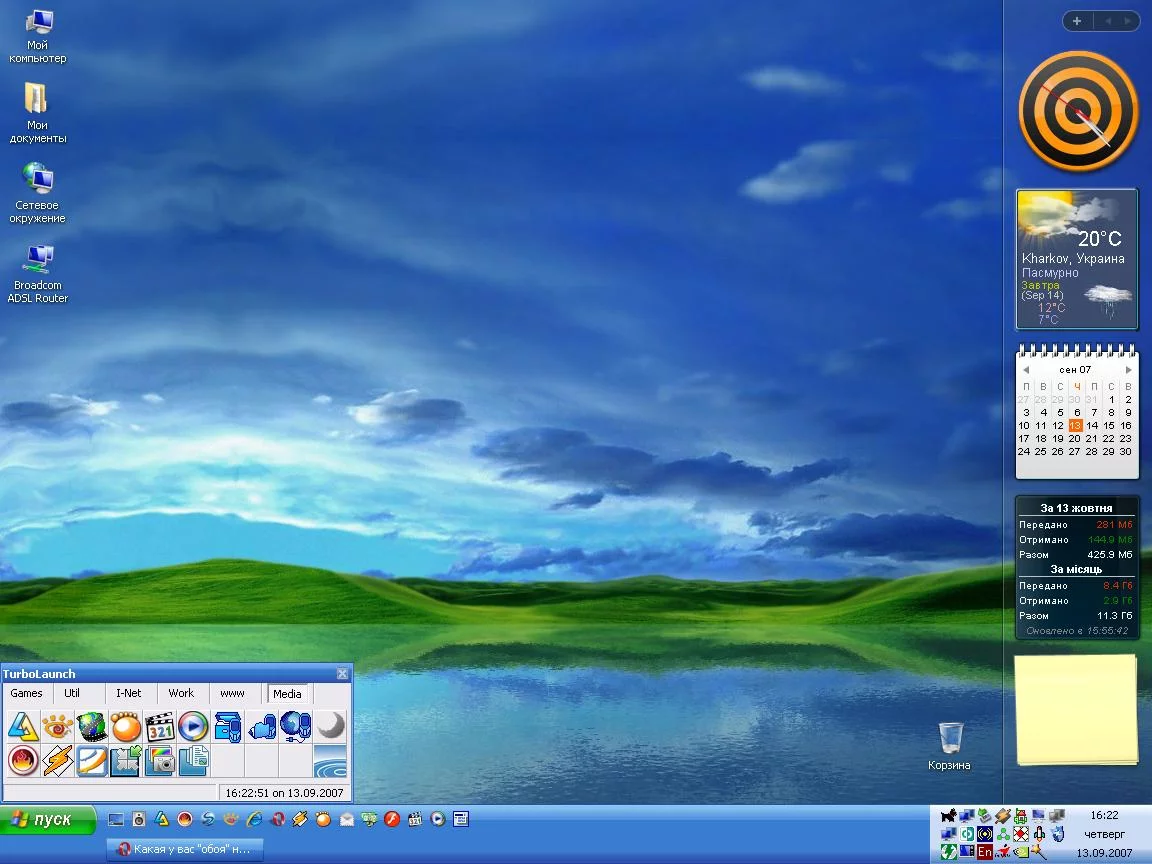Viewport: 1152px width, 864px height.
Task: Switch to Util tab in TurboLaunch
Action: [x=72, y=693]
